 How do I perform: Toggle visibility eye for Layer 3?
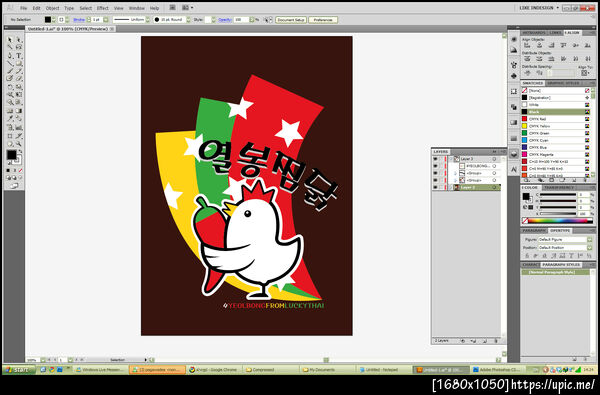[x=435, y=159]
